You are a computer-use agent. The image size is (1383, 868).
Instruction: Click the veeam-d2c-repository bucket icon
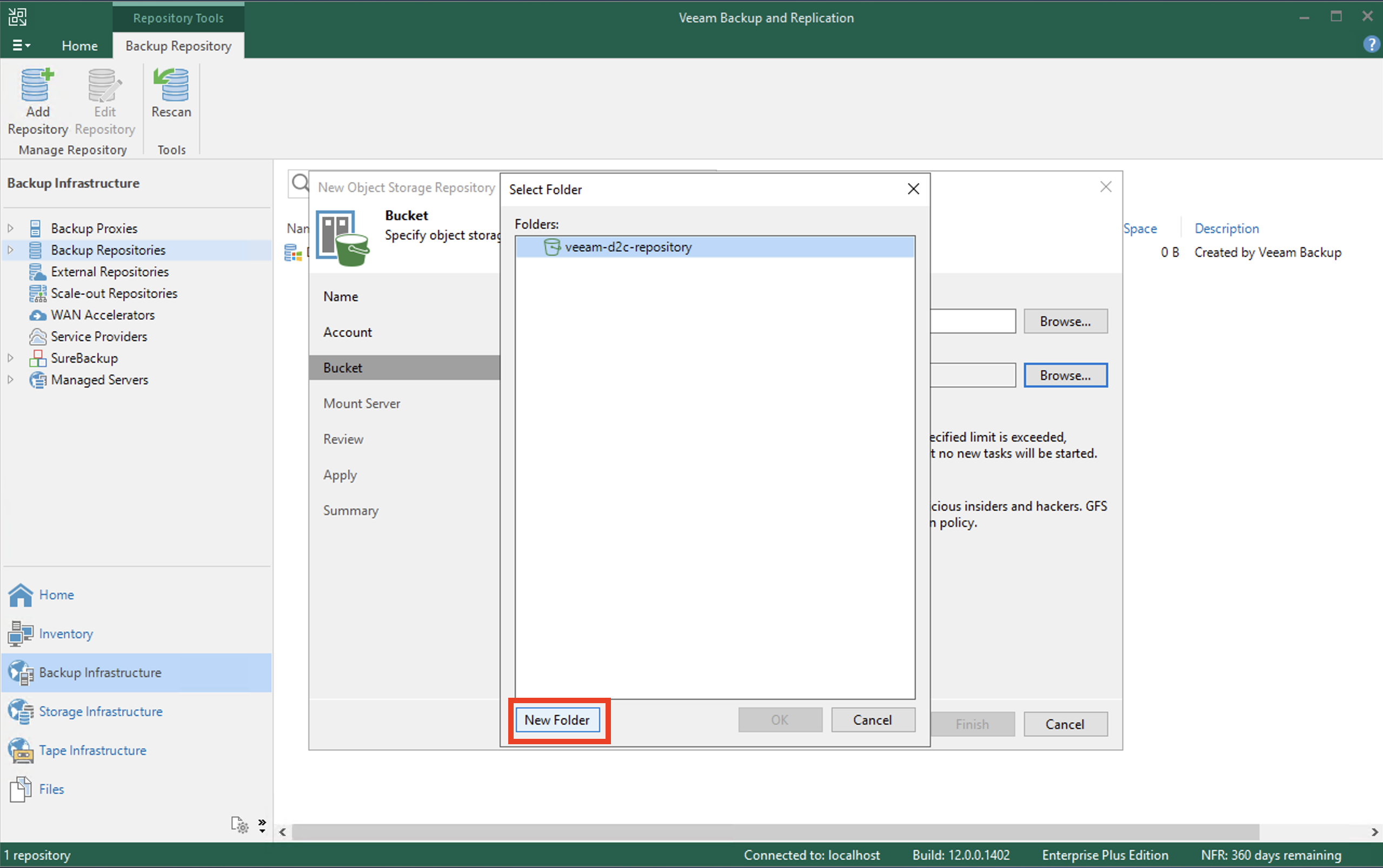[x=551, y=247]
